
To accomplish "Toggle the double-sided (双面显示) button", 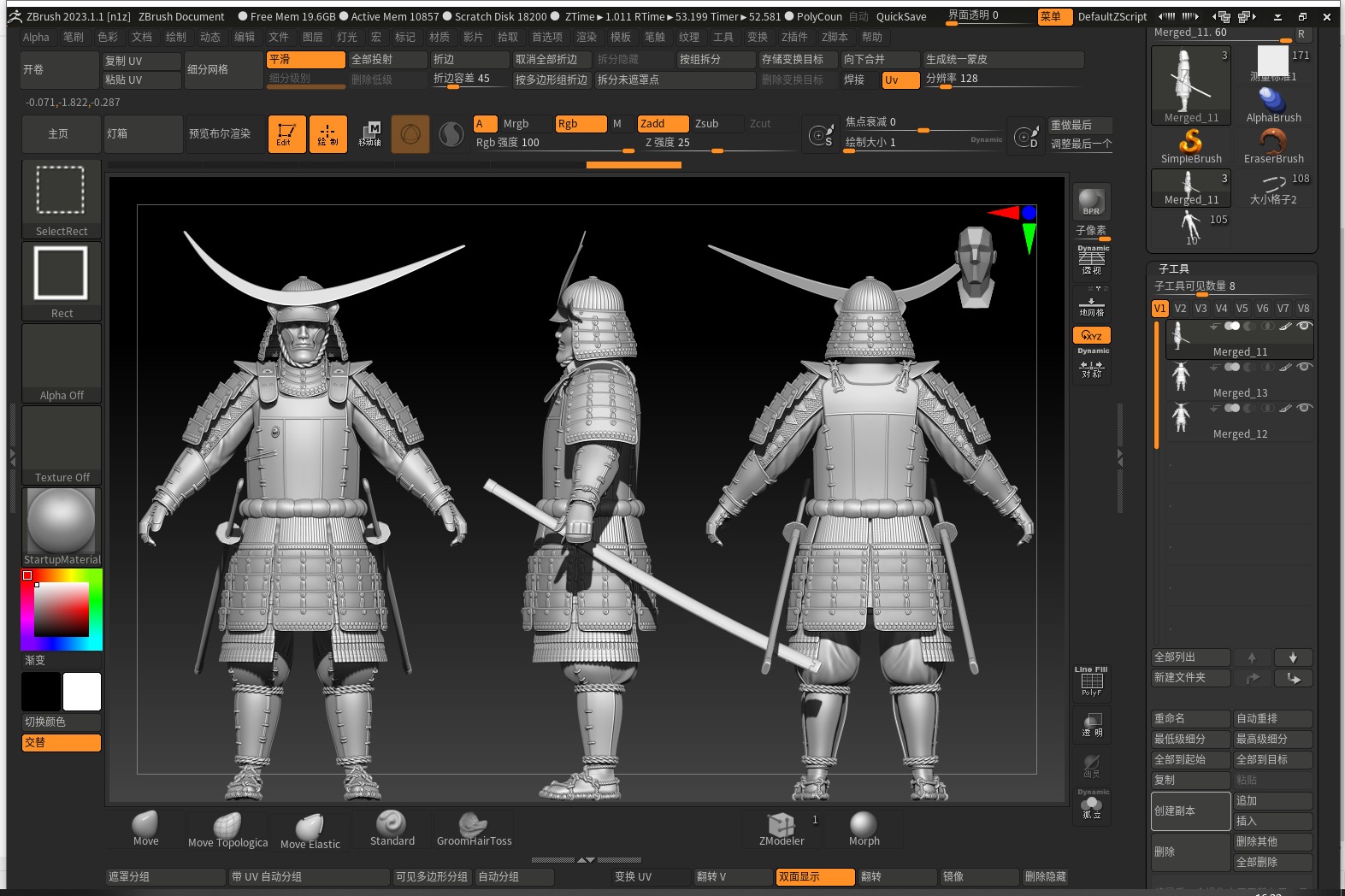I will pyautogui.click(x=815, y=877).
